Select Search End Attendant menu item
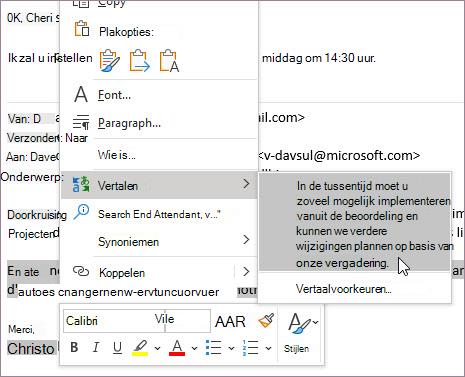Screen dimensions: 465x377 click(159, 214)
